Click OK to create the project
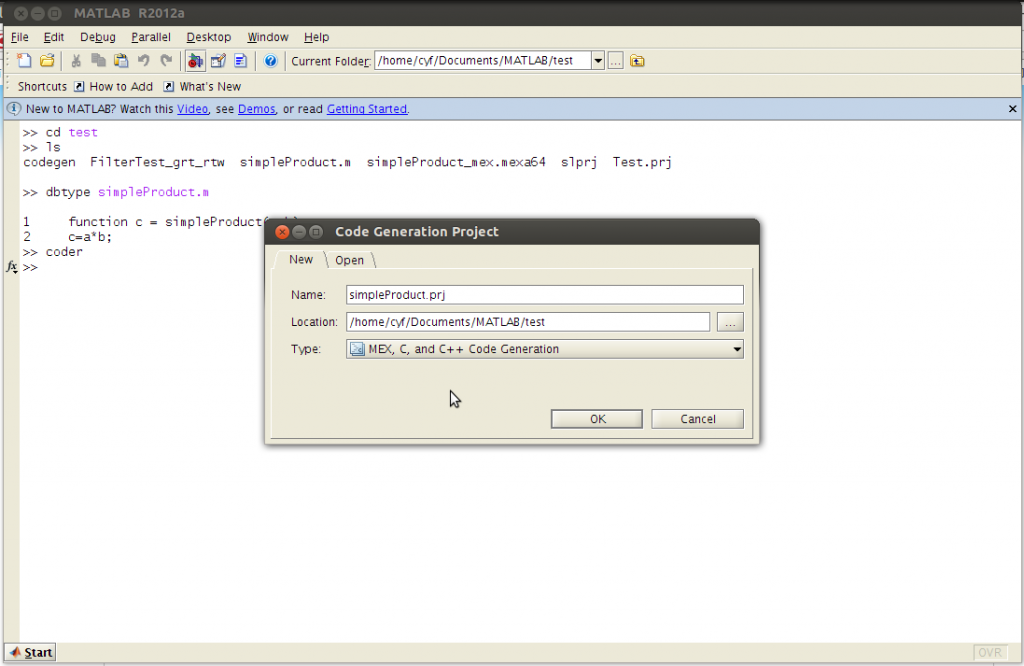1024x666 pixels. (596, 418)
